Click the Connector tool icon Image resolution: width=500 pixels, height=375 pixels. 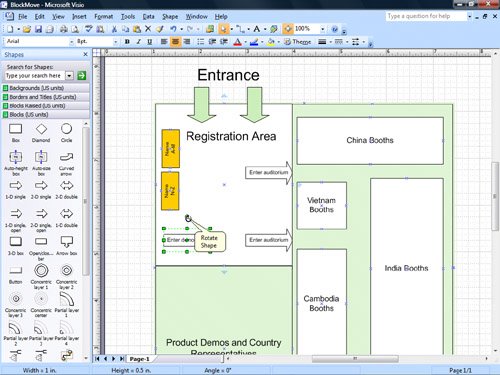point(240,29)
